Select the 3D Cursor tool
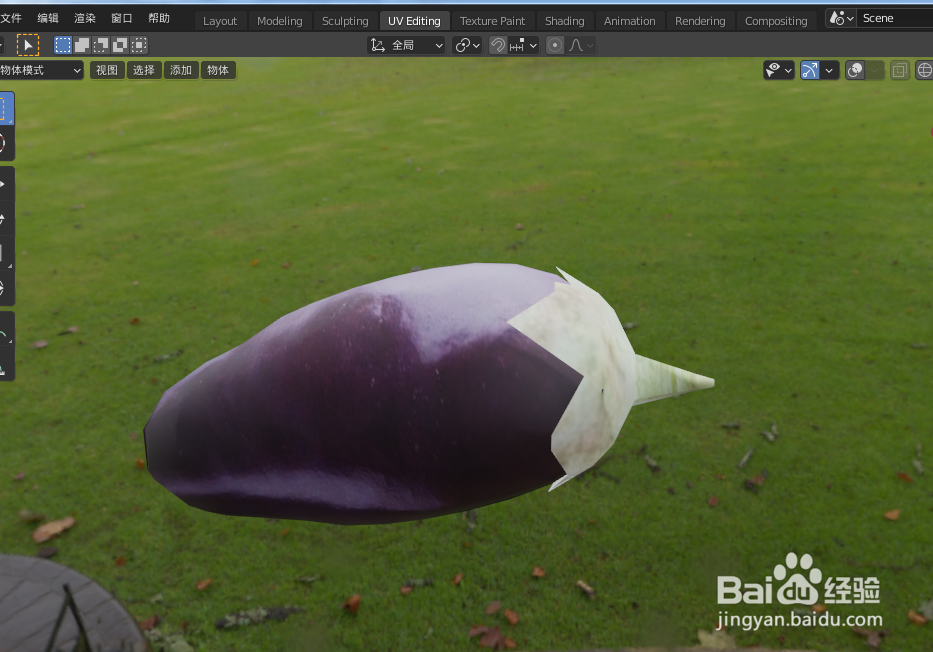The image size is (933, 652). [7, 142]
